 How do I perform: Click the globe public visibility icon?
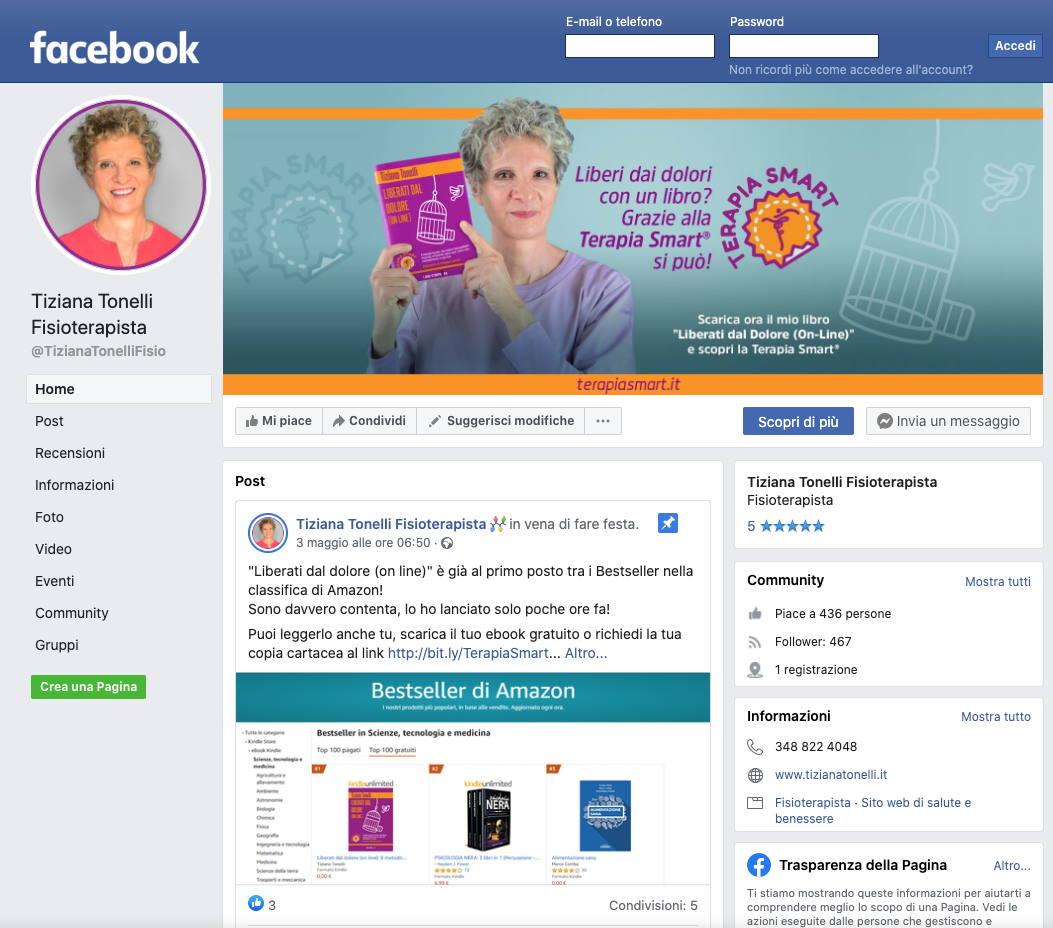click(447, 543)
